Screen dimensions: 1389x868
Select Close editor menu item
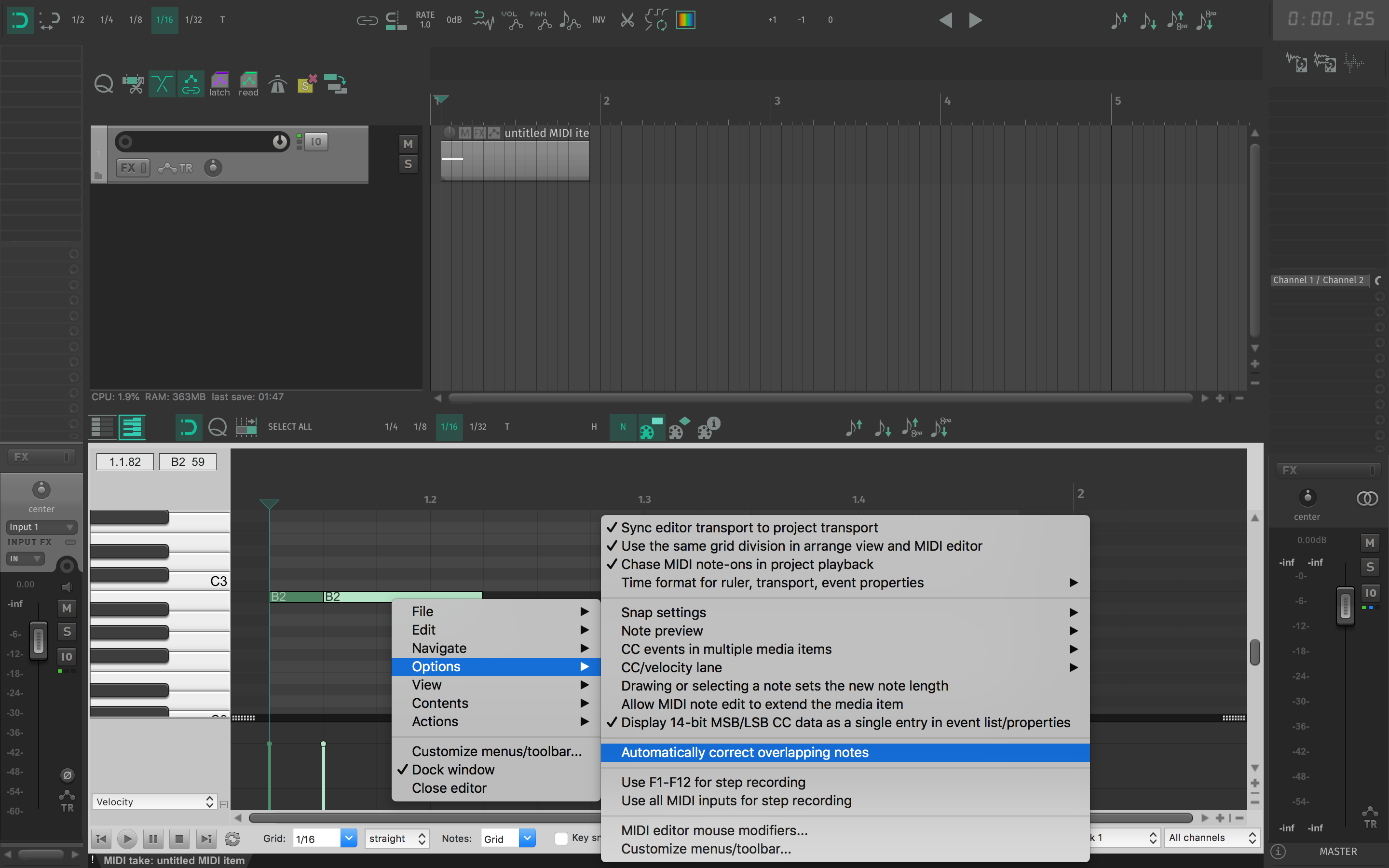pos(496,788)
